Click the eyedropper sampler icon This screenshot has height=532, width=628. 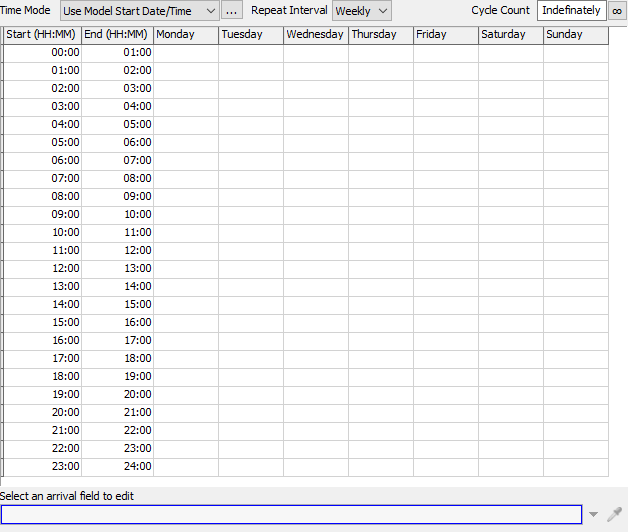click(x=614, y=514)
